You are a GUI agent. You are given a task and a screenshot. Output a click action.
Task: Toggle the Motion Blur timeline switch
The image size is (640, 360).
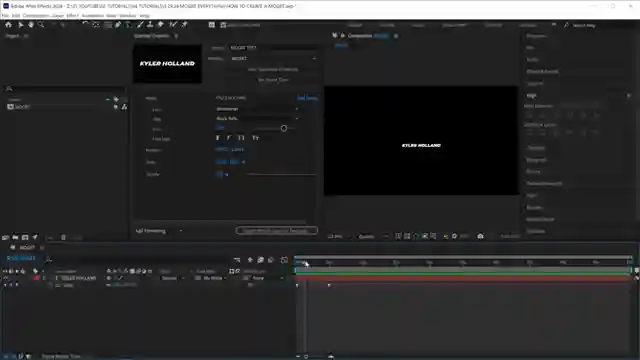coord(270,260)
